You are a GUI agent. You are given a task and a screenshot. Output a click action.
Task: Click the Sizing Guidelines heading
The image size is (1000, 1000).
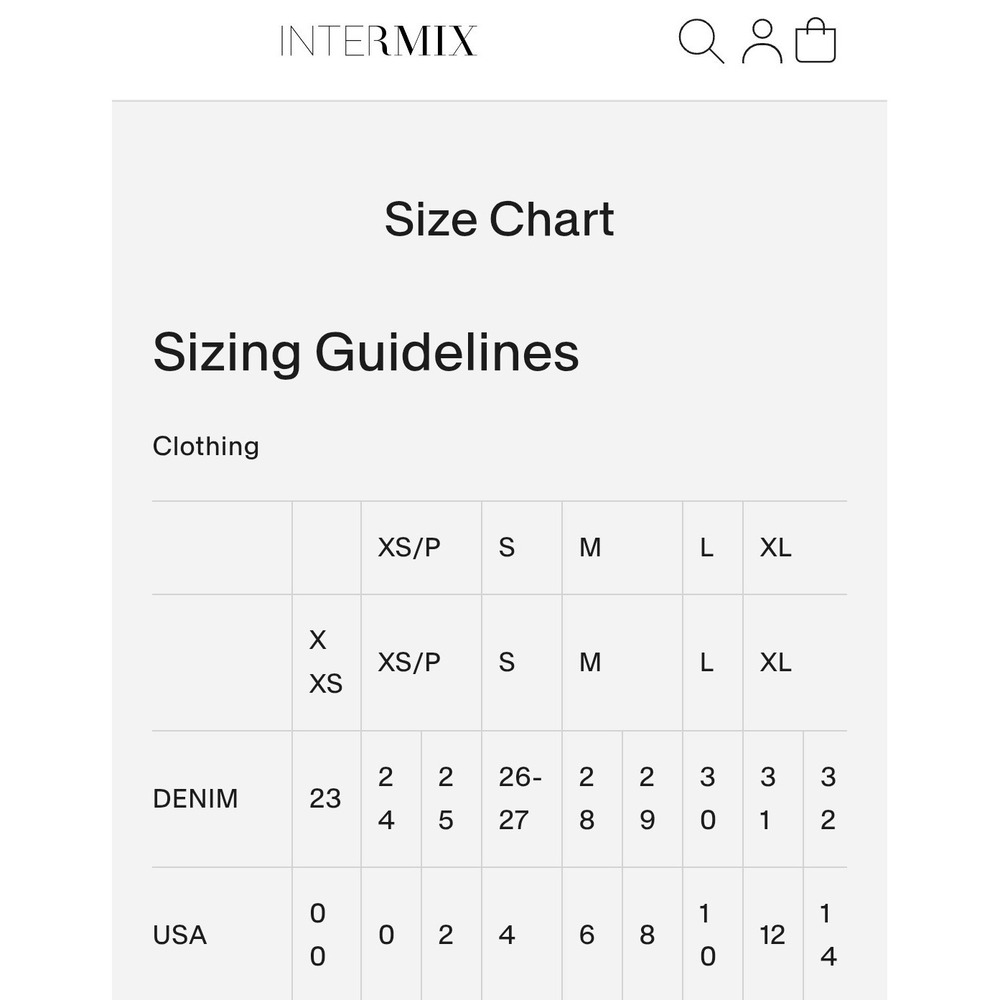[365, 352]
